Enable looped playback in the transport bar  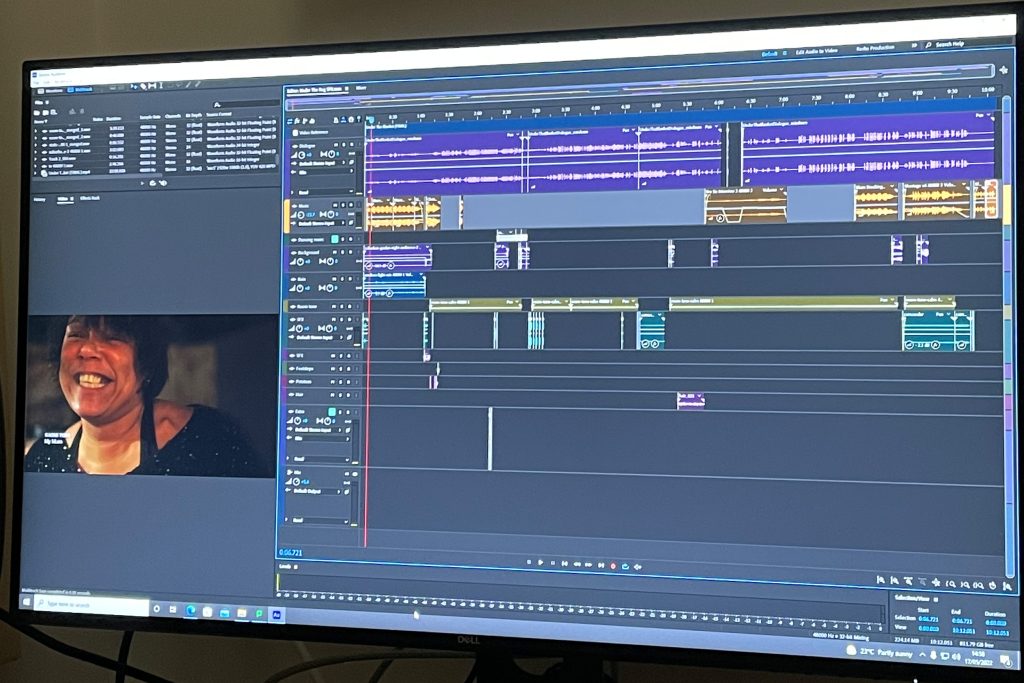click(627, 564)
